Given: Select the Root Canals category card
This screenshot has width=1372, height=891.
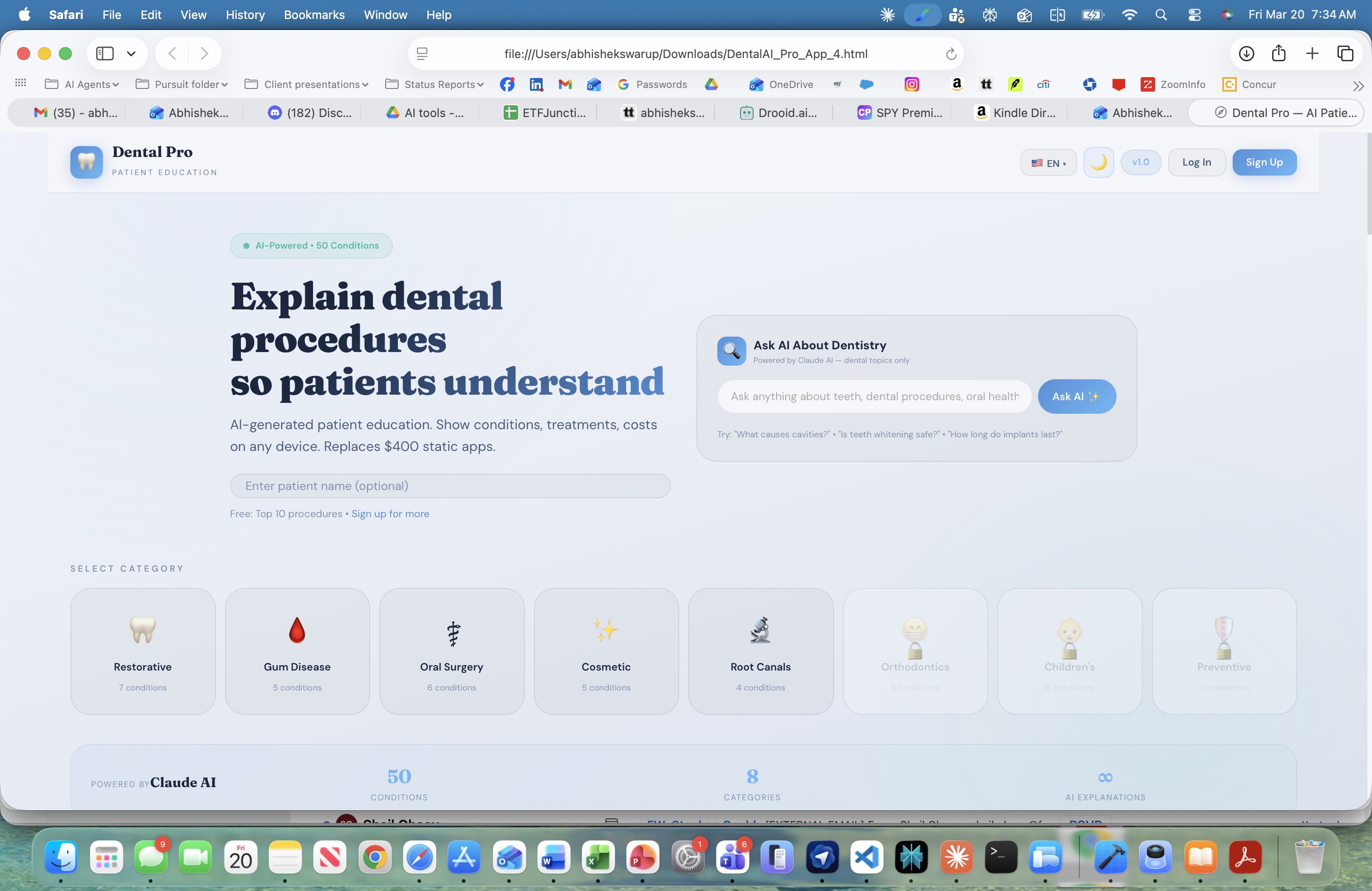Looking at the screenshot, I should [x=760, y=651].
